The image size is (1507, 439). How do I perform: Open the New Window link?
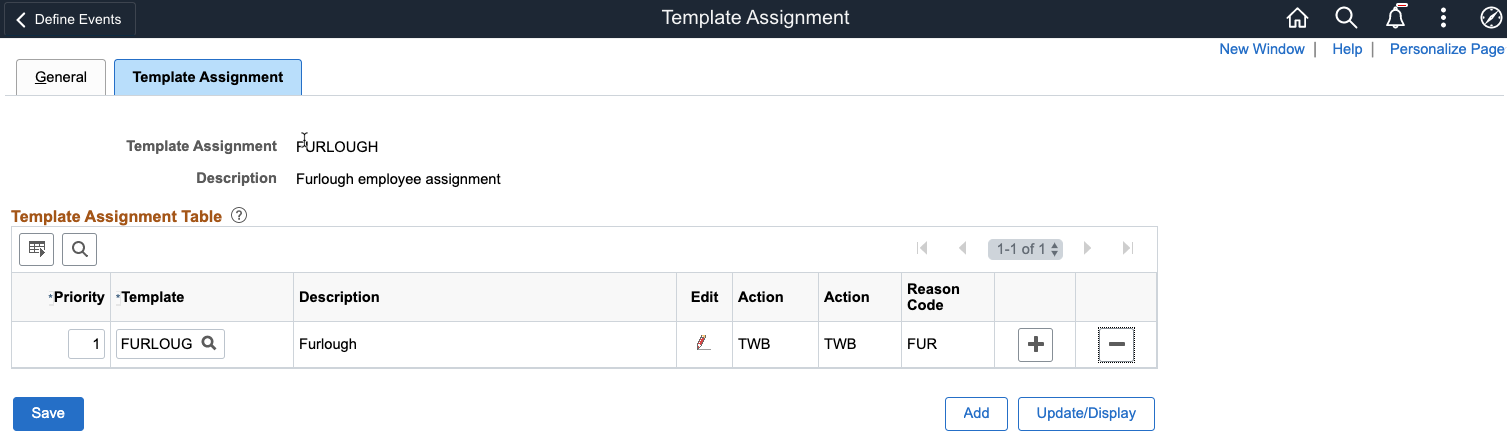1261,49
